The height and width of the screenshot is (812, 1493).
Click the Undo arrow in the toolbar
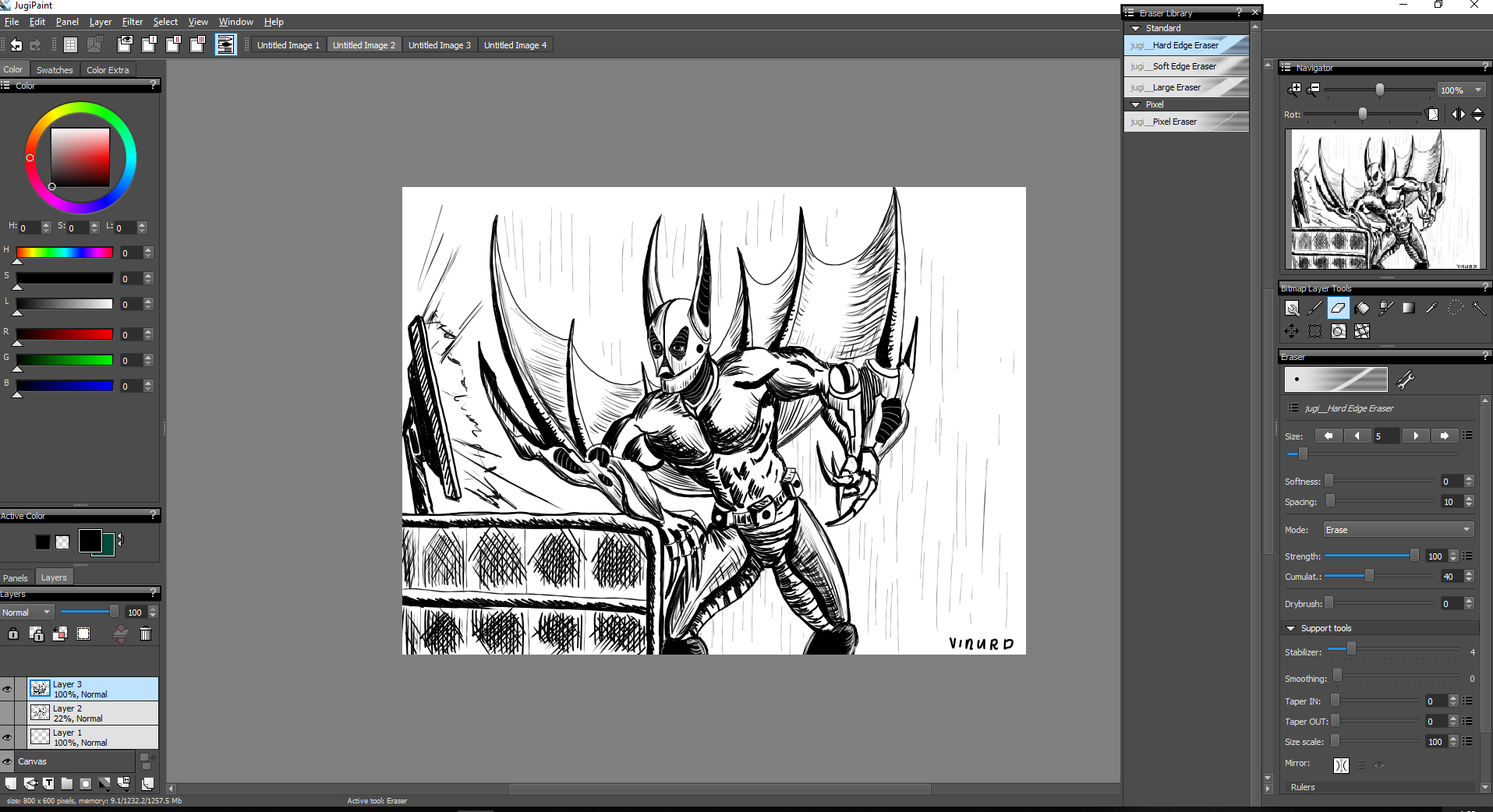click(x=16, y=45)
